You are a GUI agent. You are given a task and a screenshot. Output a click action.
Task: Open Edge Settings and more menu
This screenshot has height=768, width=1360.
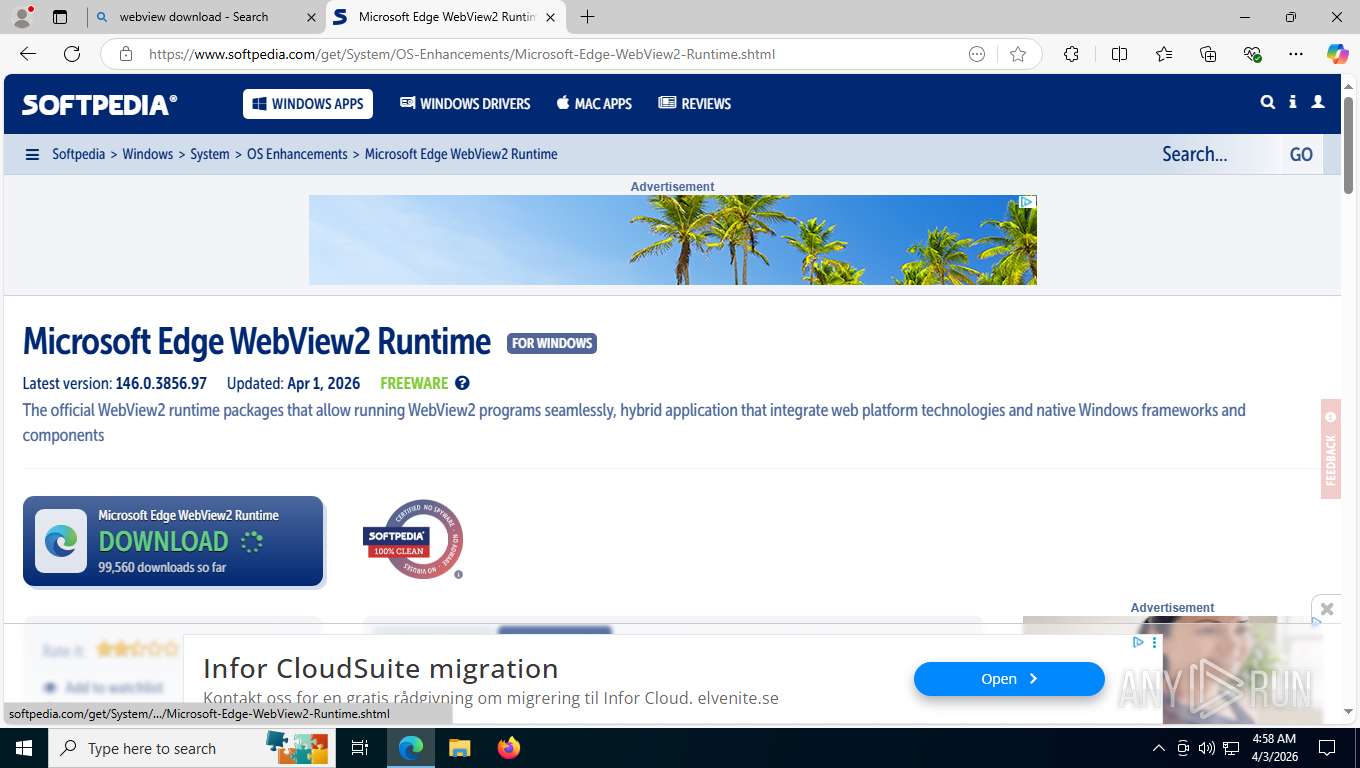[1296, 54]
